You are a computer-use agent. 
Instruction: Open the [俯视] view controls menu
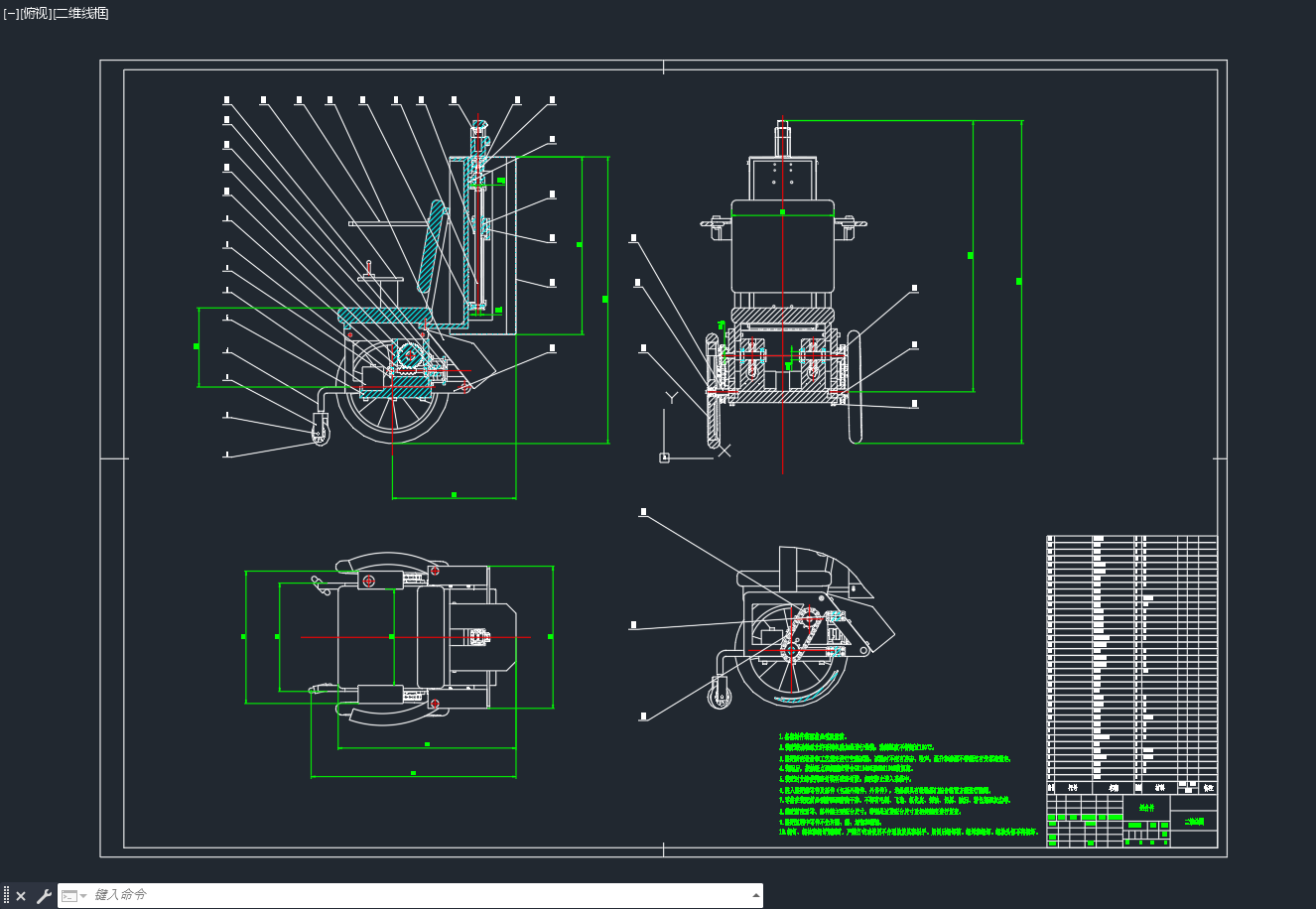(x=35, y=13)
